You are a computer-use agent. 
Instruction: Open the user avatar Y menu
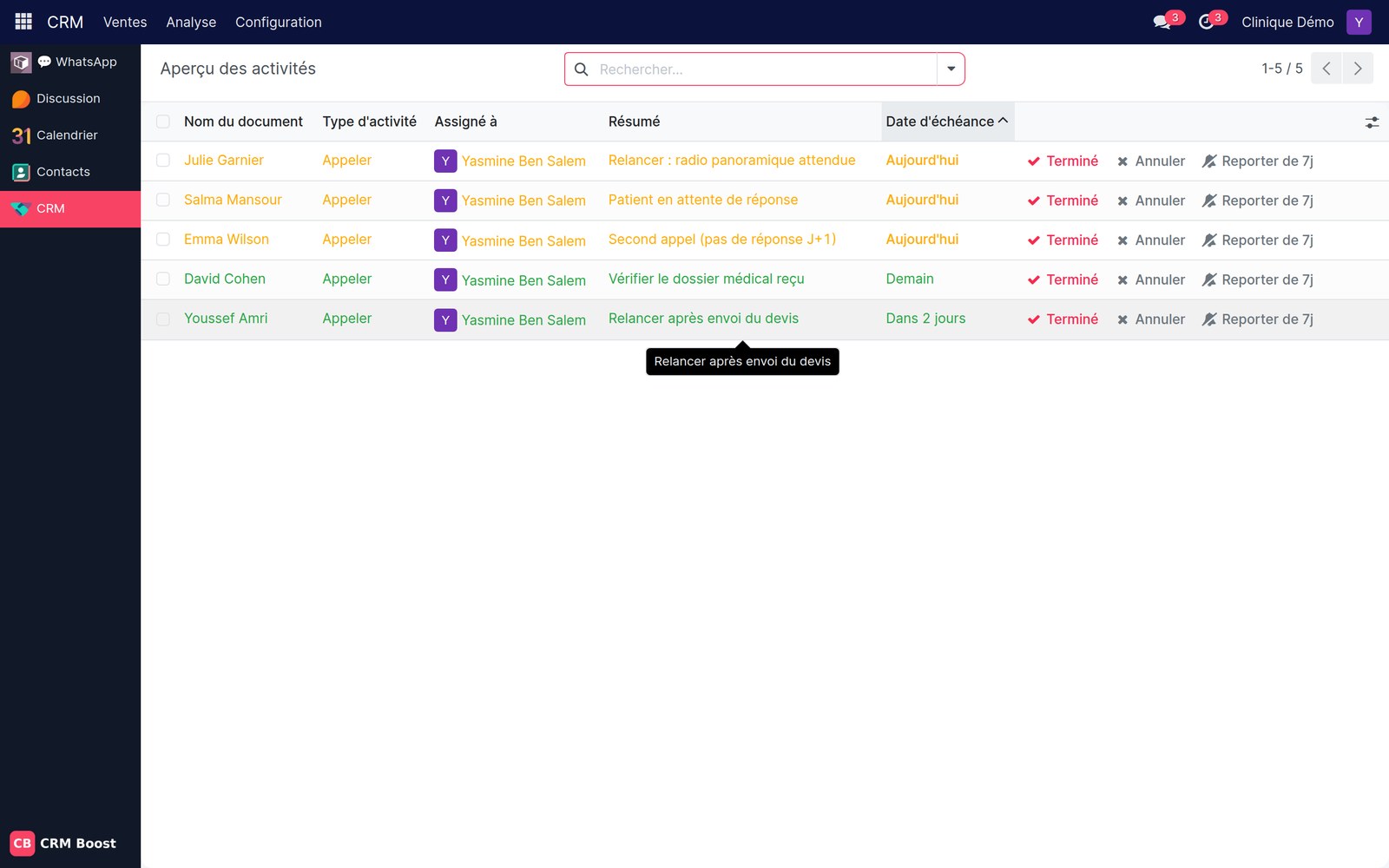[1359, 22]
